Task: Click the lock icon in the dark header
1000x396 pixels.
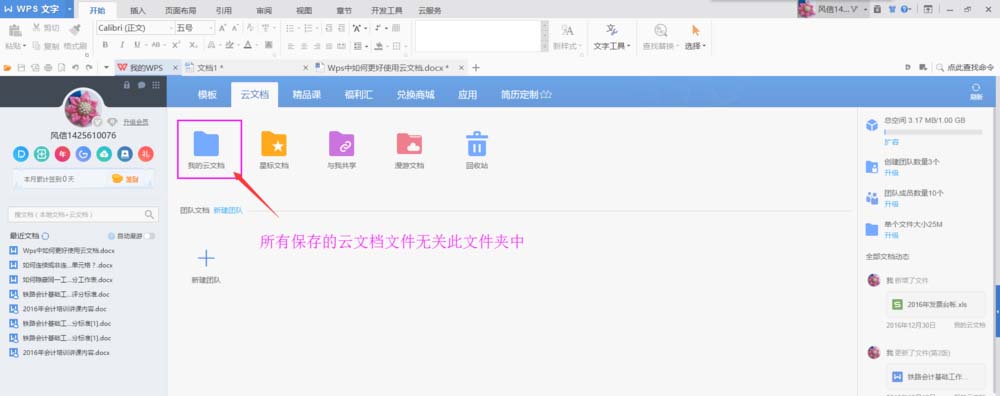Action: (126, 85)
